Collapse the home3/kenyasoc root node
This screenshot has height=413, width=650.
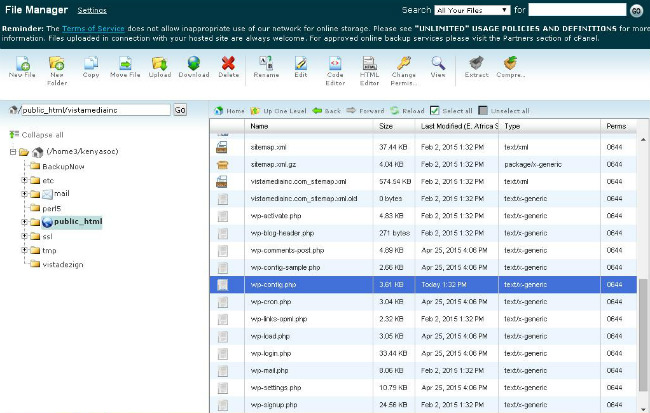point(12,152)
